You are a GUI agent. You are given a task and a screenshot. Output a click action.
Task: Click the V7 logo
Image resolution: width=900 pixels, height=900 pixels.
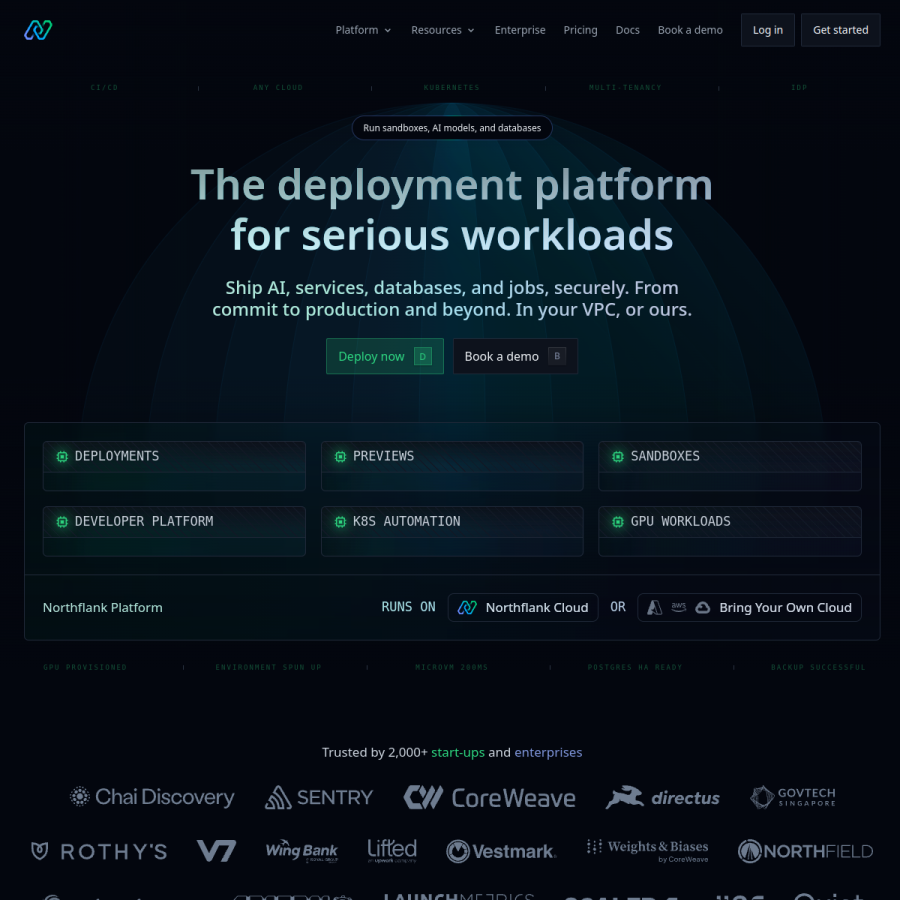coord(216,851)
